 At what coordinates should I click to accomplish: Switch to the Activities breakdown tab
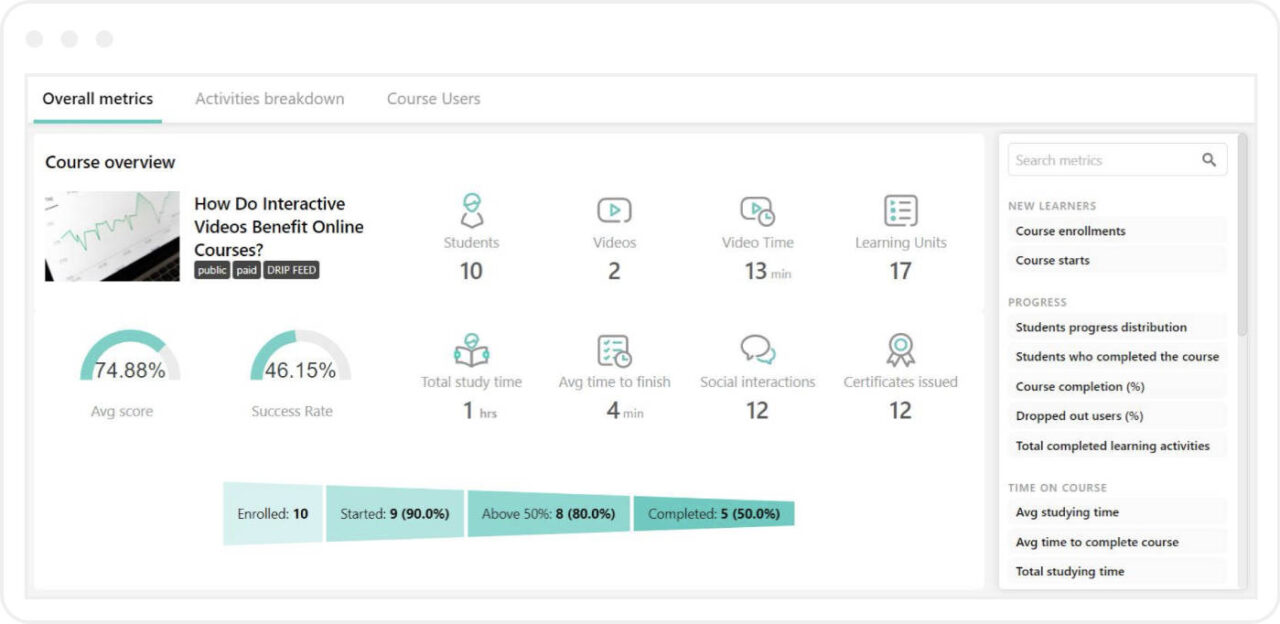268,98
